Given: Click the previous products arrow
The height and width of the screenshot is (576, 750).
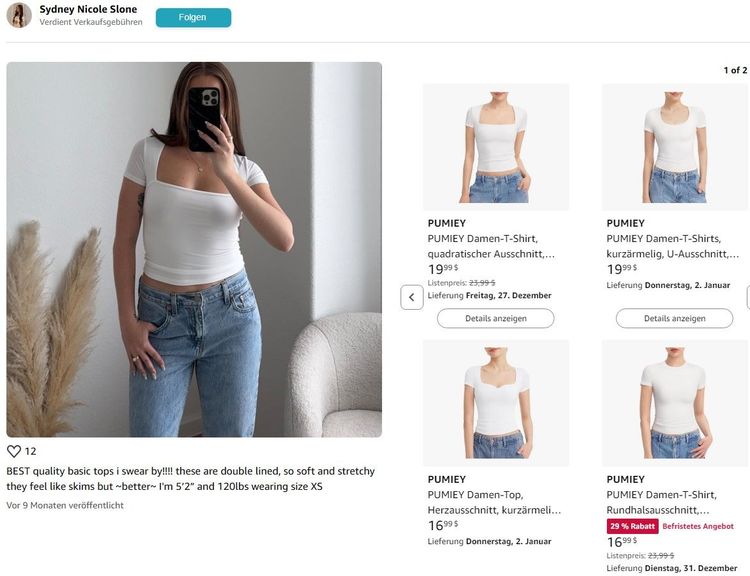Looking at the screenshot, I should click(x=412, y=297).
